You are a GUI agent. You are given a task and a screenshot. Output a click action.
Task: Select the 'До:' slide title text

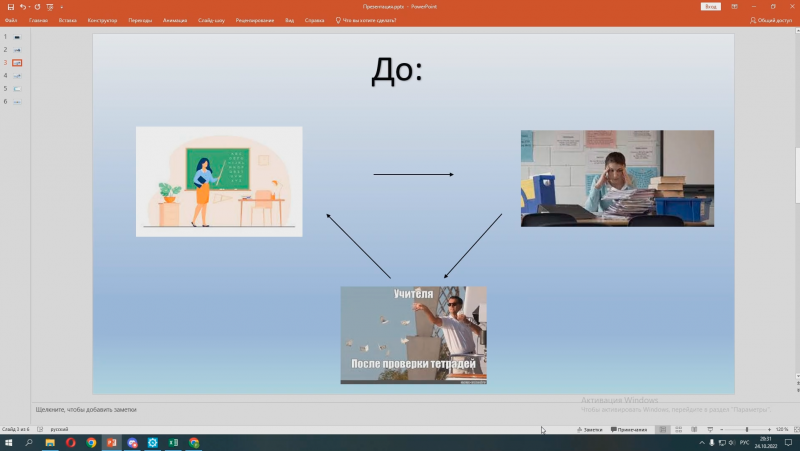pyautogui.click(x=397, y=70)
